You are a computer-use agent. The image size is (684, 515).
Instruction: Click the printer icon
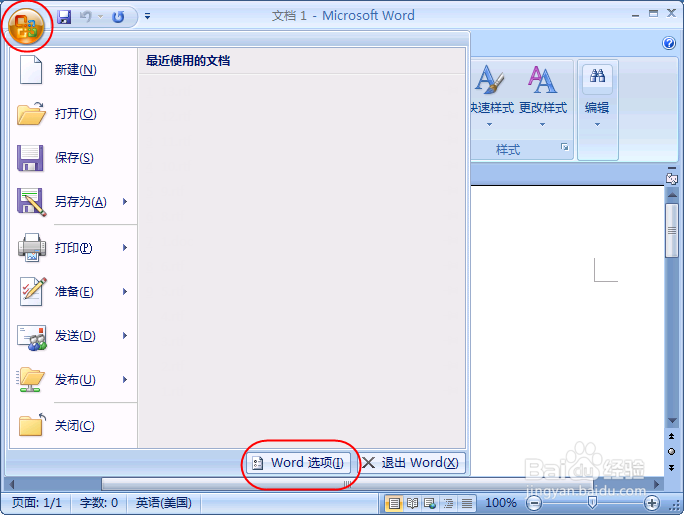(31, 247)
